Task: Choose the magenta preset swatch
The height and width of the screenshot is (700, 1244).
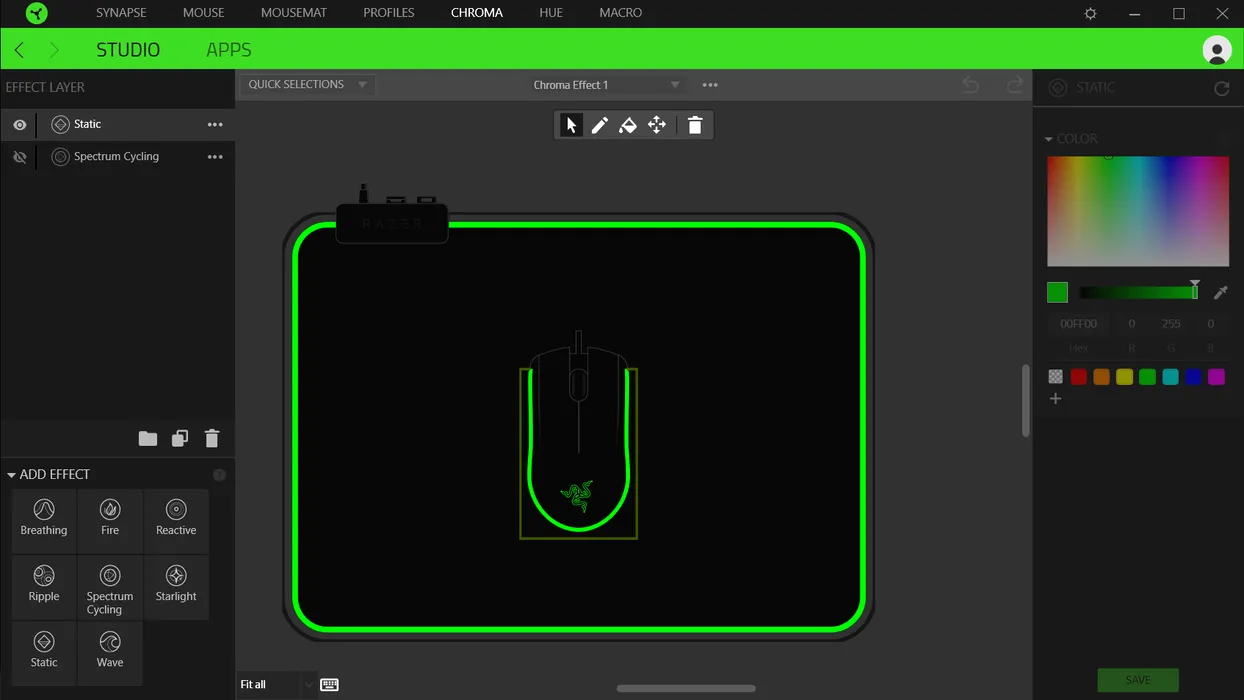Action: pos(1217,377)
